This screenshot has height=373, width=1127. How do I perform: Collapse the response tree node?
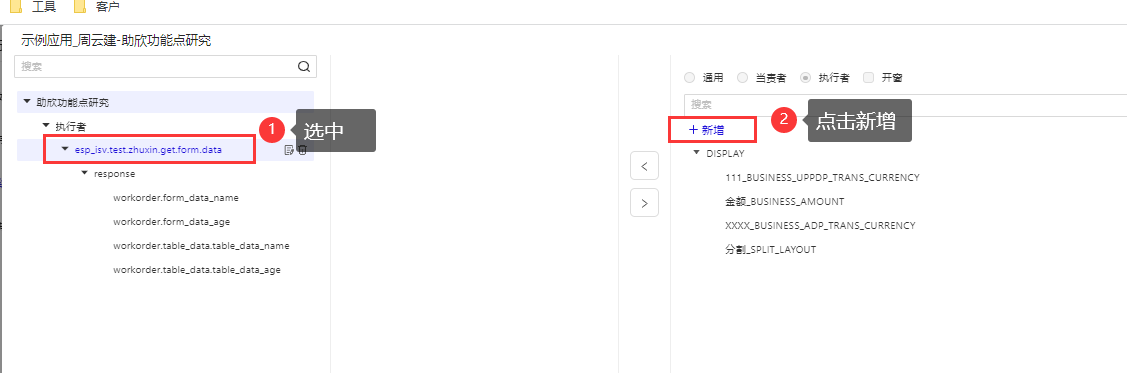[x=85, y=173]
